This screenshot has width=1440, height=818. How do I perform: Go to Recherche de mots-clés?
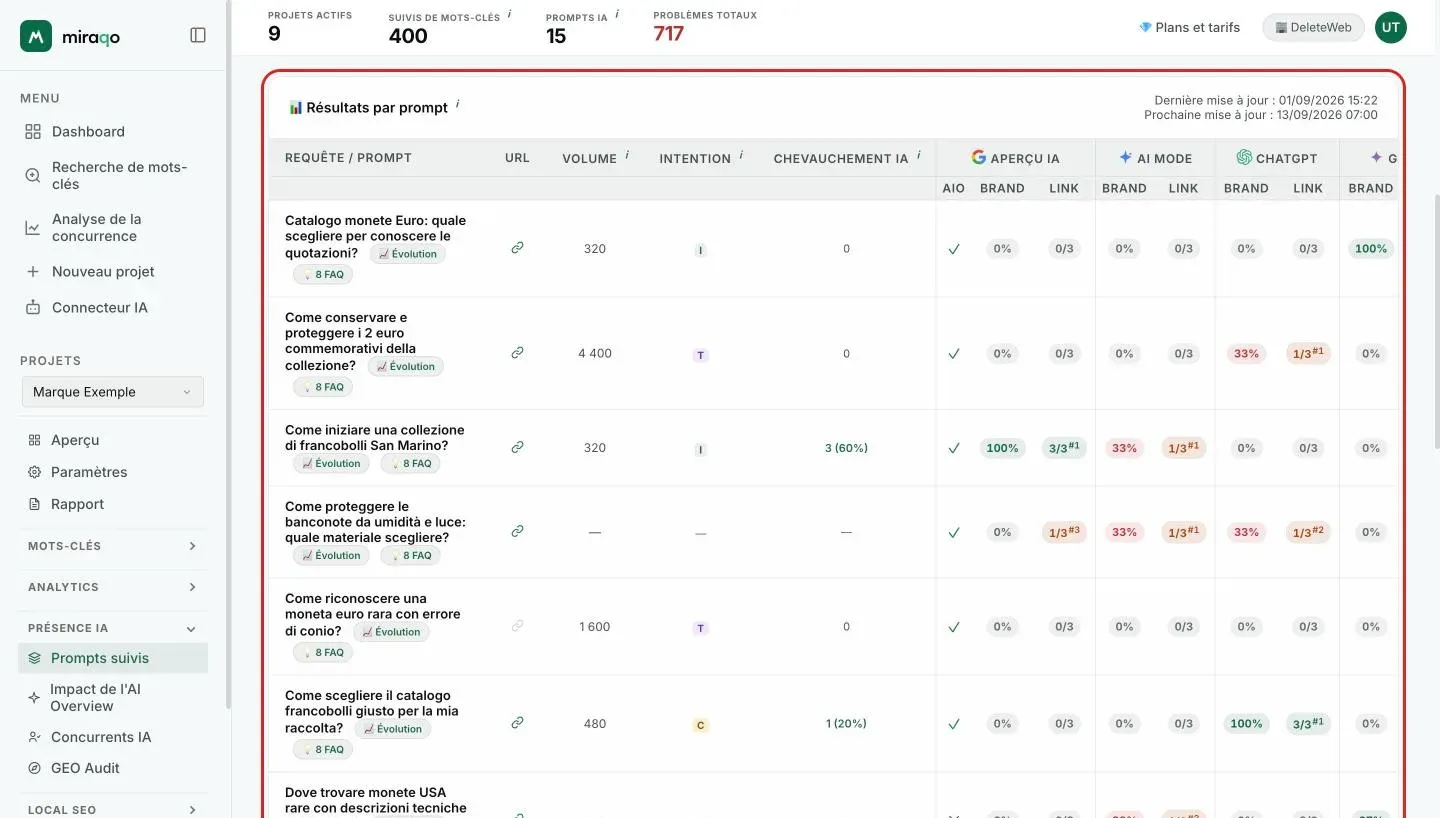click(113, 175)
